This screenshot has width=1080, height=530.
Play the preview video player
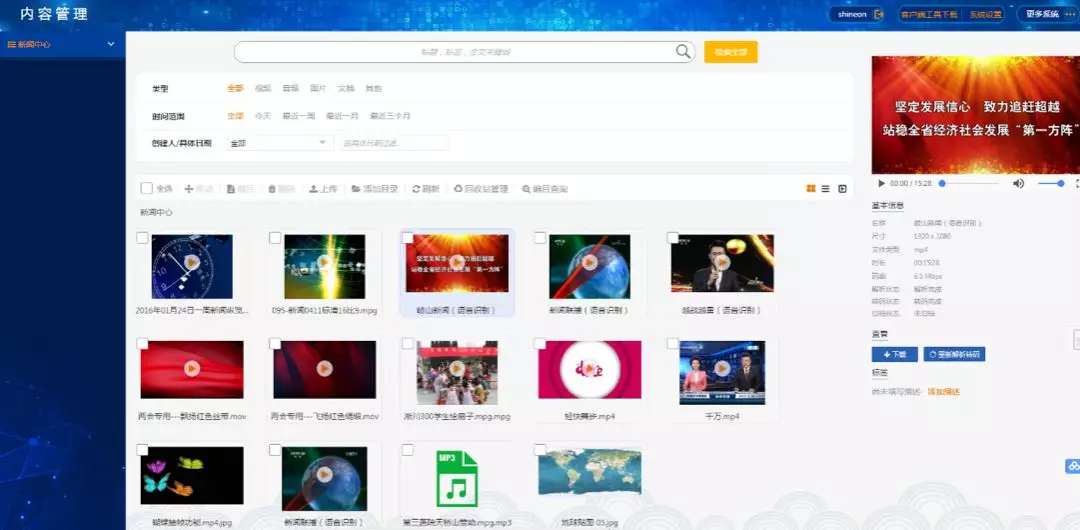(882, 183)
